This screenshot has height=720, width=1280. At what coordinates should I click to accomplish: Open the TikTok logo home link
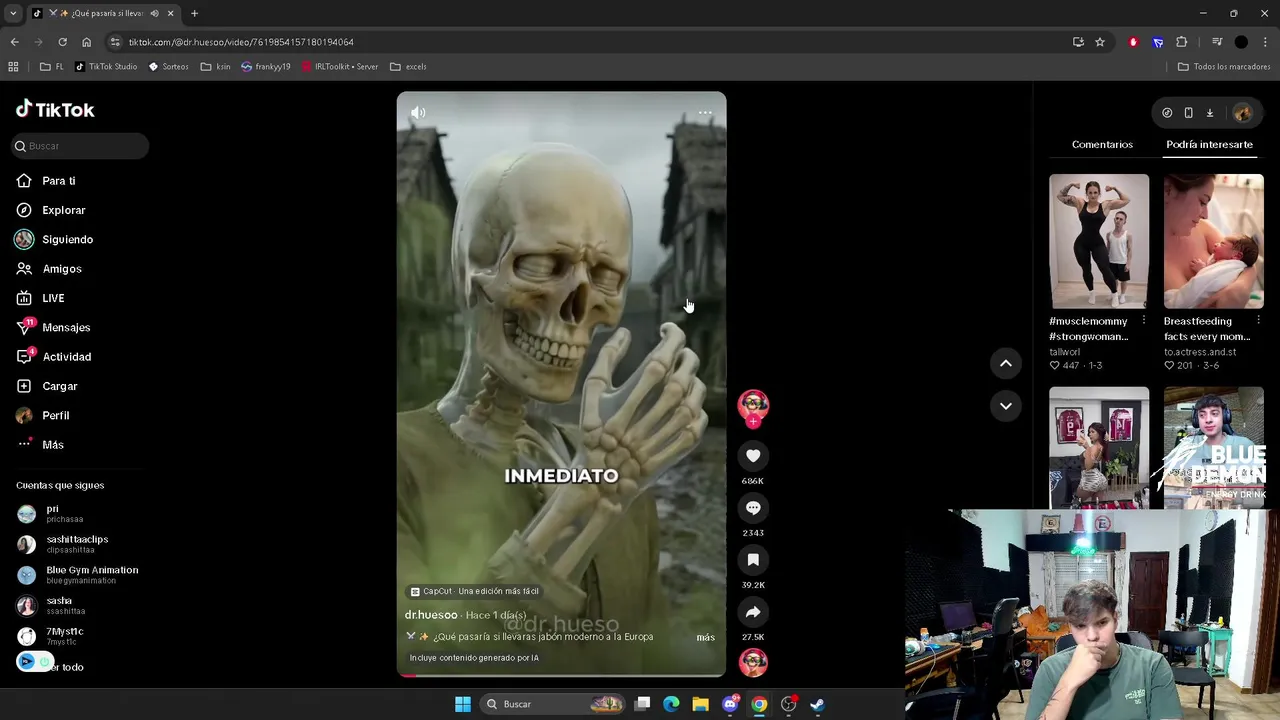pos(55,109)
